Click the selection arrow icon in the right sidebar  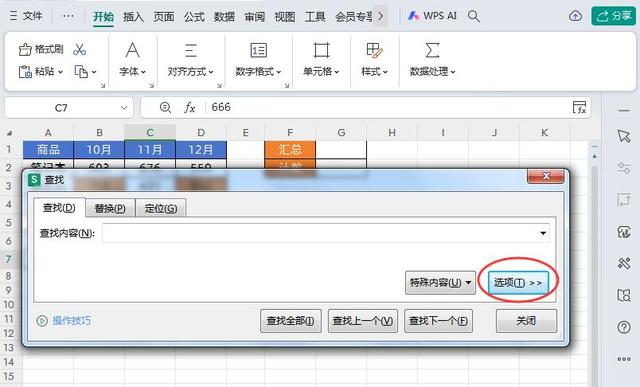coord(624,136)
